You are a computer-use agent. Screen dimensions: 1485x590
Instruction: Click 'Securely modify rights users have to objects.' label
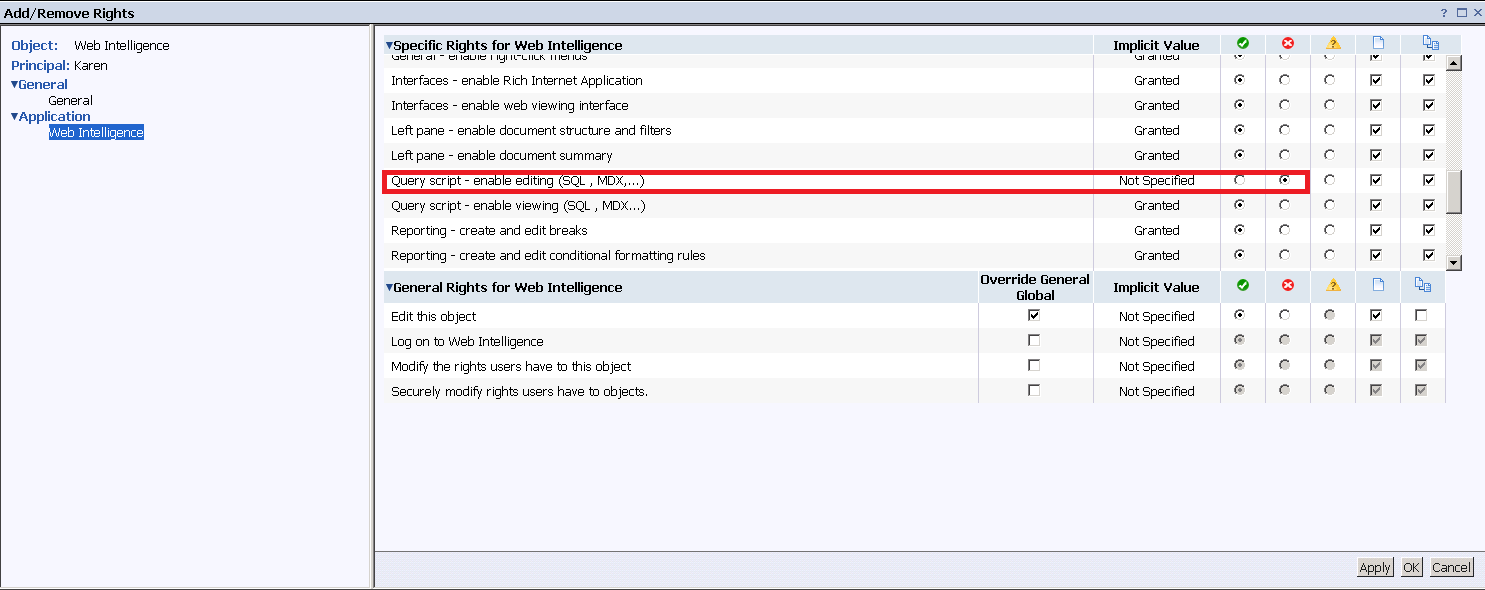point(519,391)
